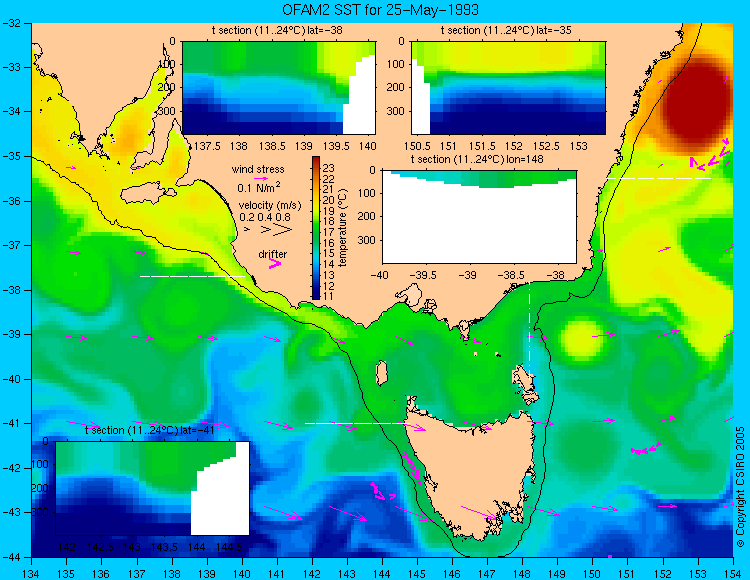
Task: Click Flinders Island northeast of Tasmania
Action: point(522,379)
